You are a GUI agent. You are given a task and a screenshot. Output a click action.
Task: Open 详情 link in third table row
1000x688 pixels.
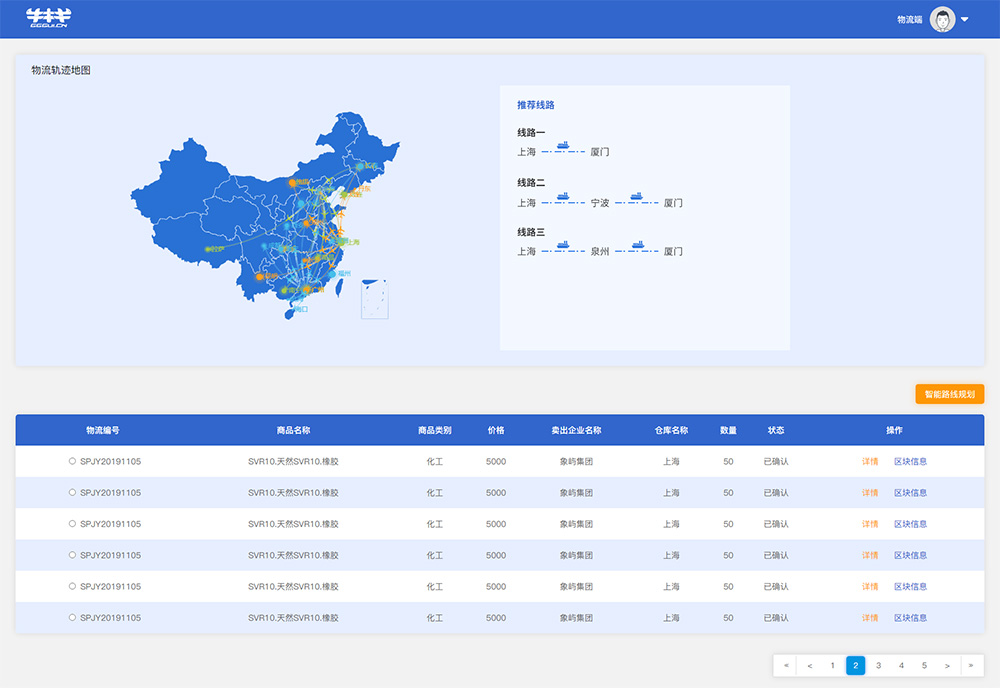870,524
